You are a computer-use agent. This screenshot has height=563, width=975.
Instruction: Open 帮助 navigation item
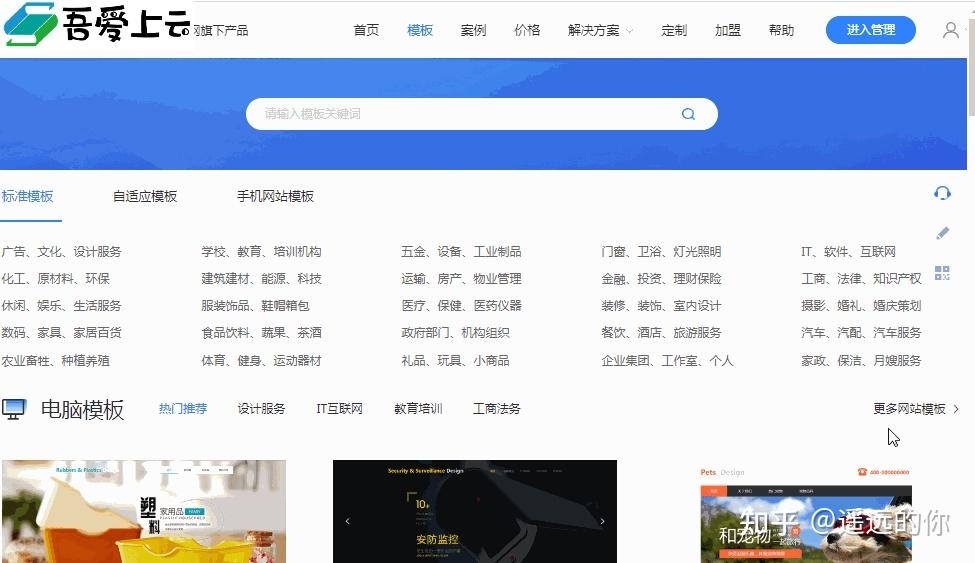(781, 30)
